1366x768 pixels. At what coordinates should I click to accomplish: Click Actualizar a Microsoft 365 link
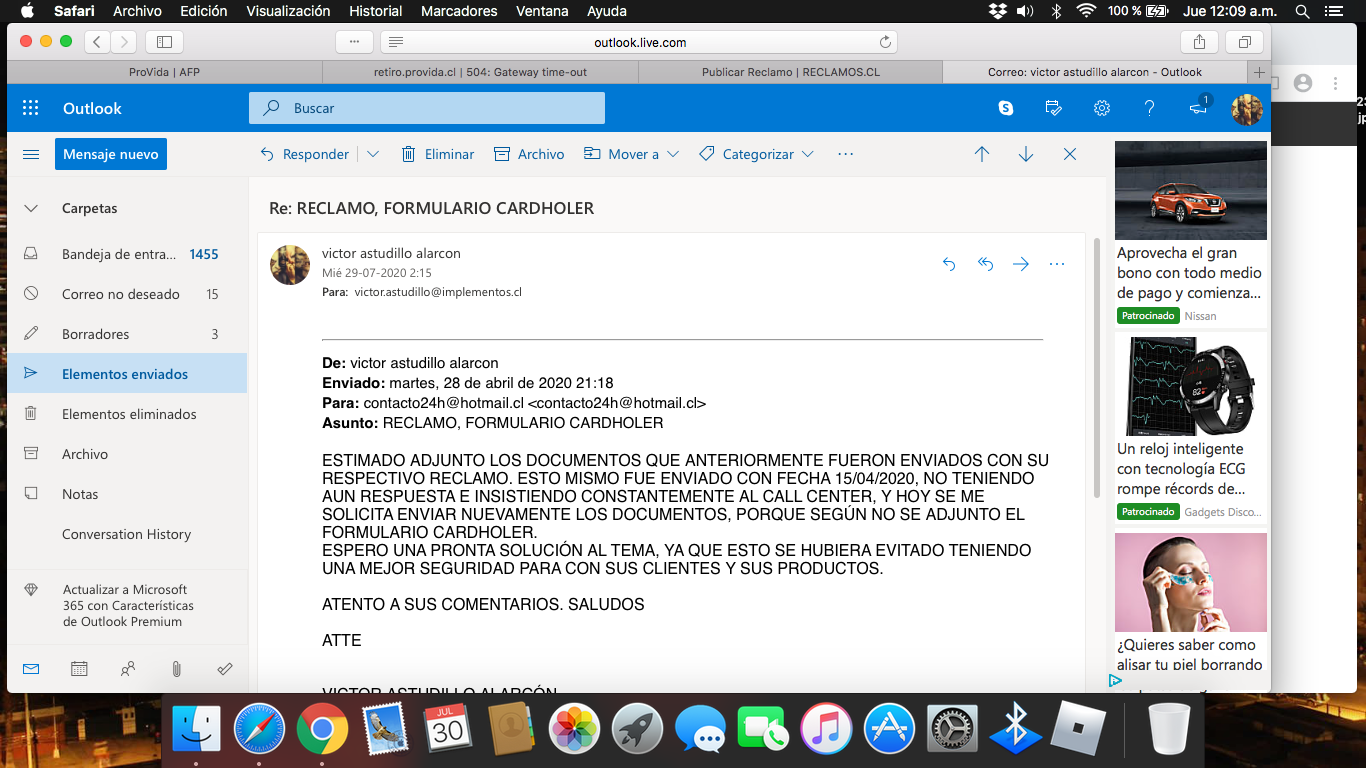[127, 605]
